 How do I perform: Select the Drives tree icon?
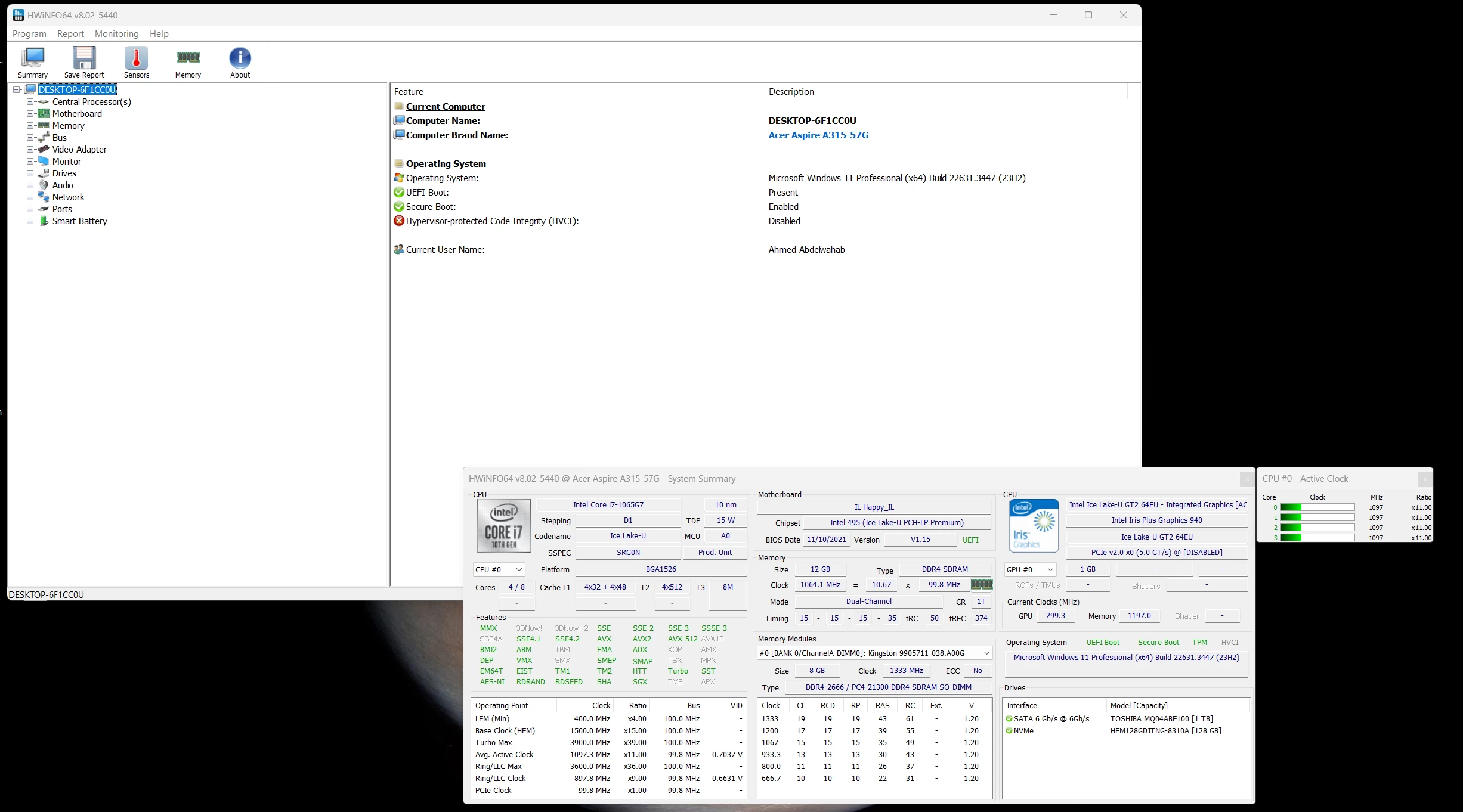click(x=44, y=173)
